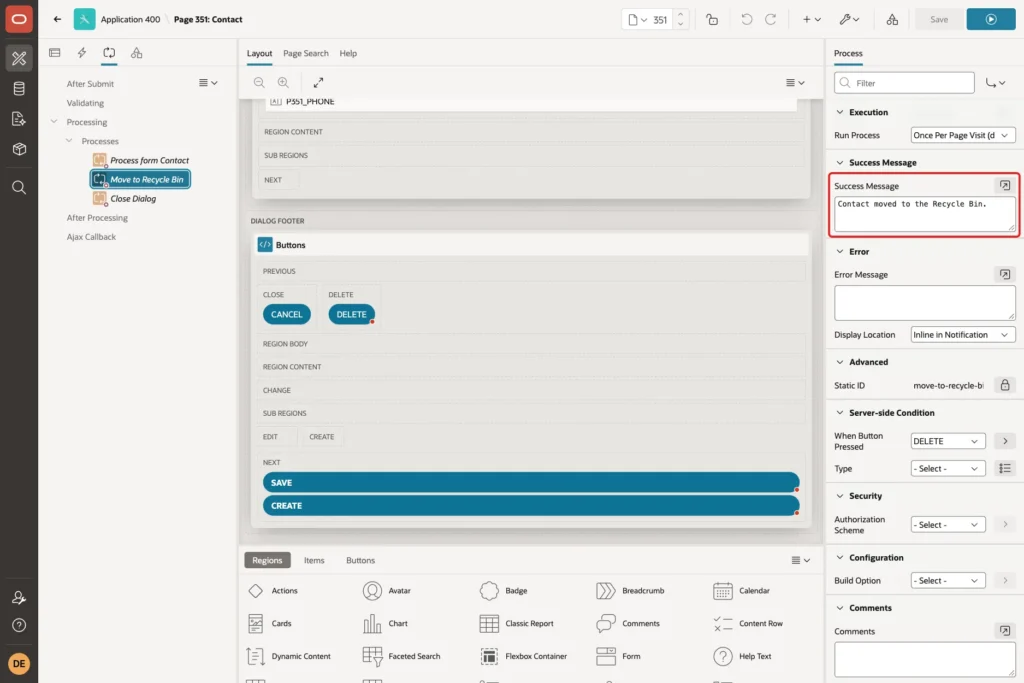
Task: Click the Redo icon in toolbar
Action: (771, 19)
